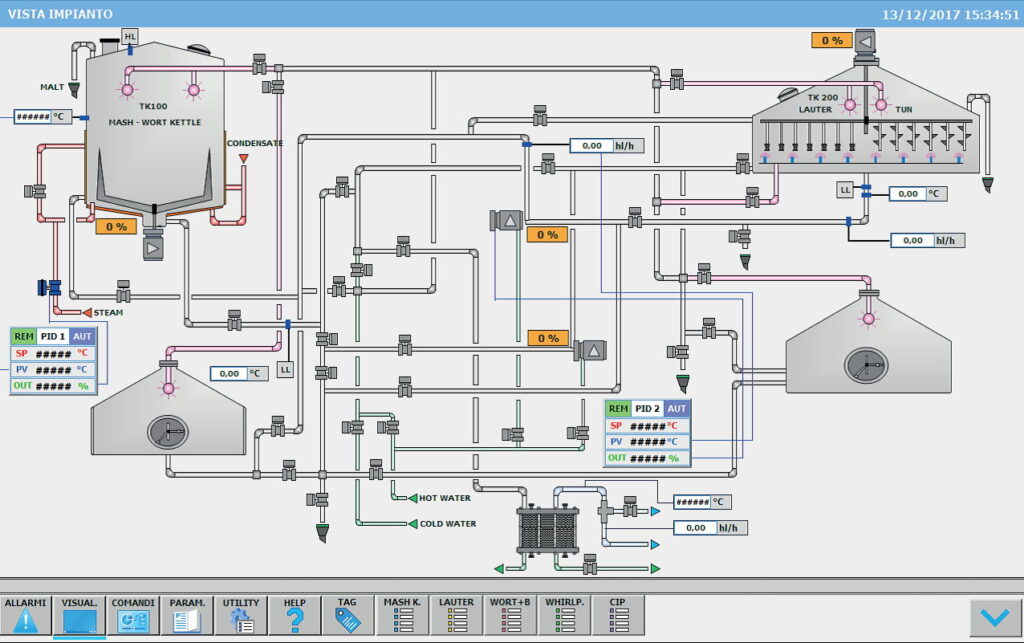Select mash kettle temperature ###### °C field
The width and height of the screenshot is (1024, 643).
point(43,117)
